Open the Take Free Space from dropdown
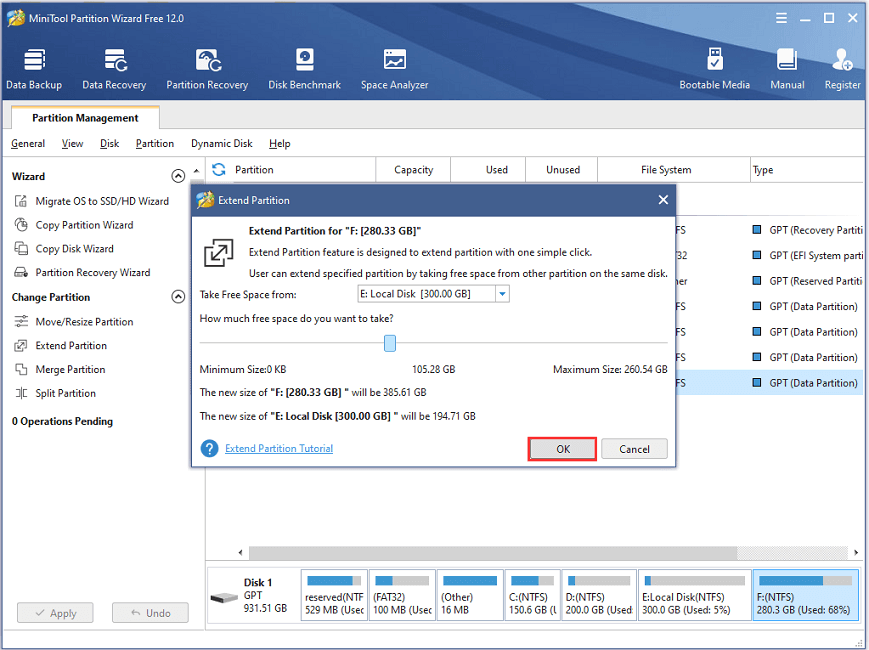Viewport: 869px width, 650px height. [x=502, y=294]
